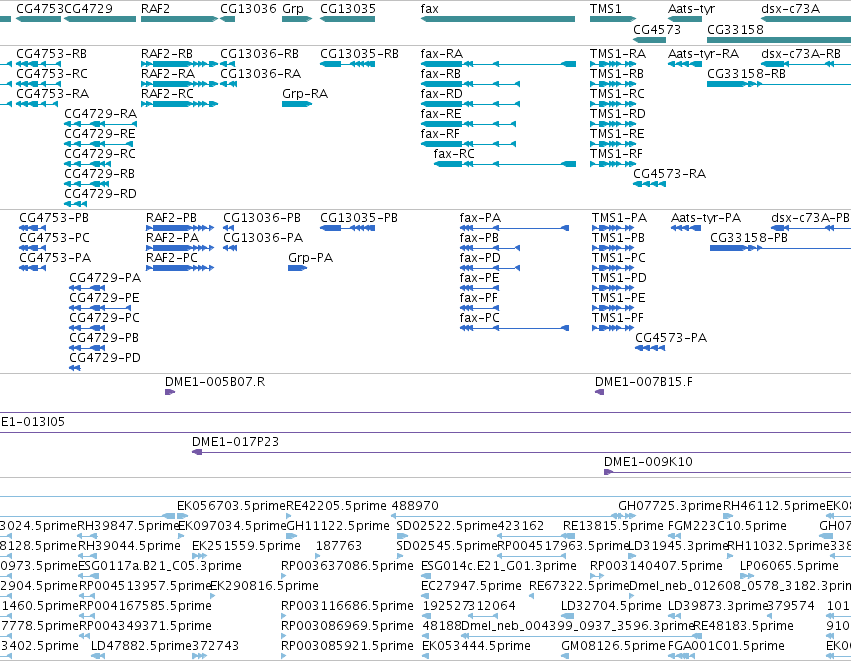Click EST RE48183.5prime
Image resolution: width=851 pixels, height=661 pixels.
[744, 626]
